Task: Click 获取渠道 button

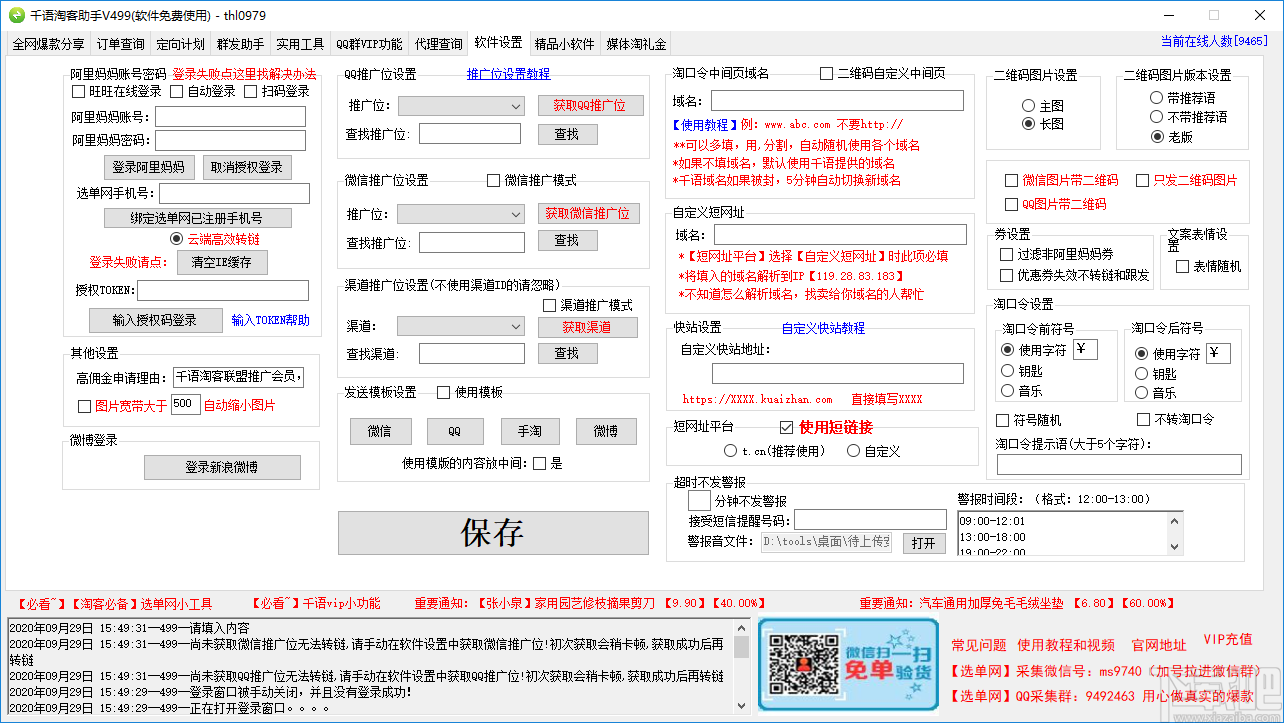Action: (x=587, y=327)
